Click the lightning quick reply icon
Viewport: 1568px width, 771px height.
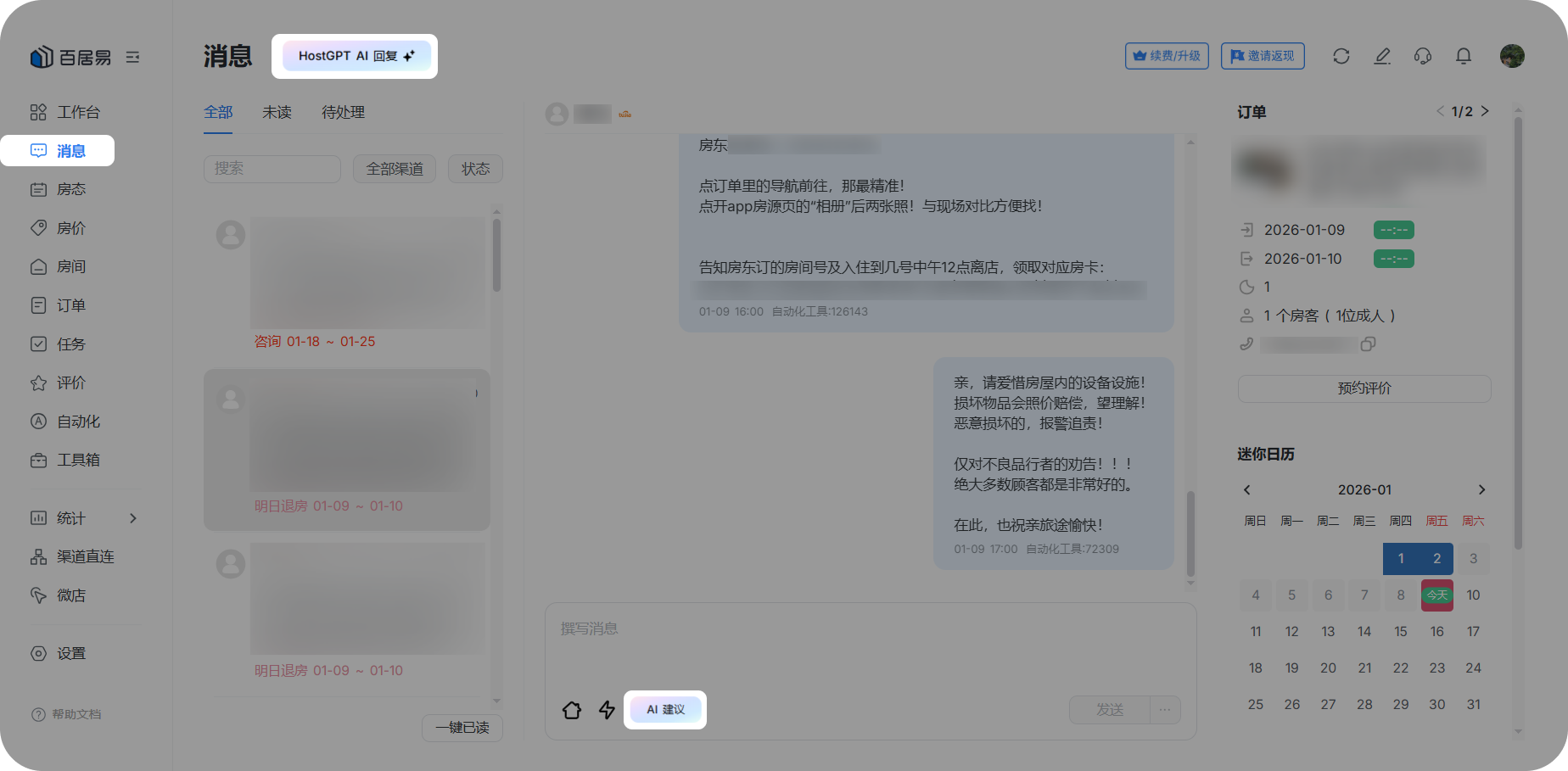pyautogui.click(x=607, y=710)
